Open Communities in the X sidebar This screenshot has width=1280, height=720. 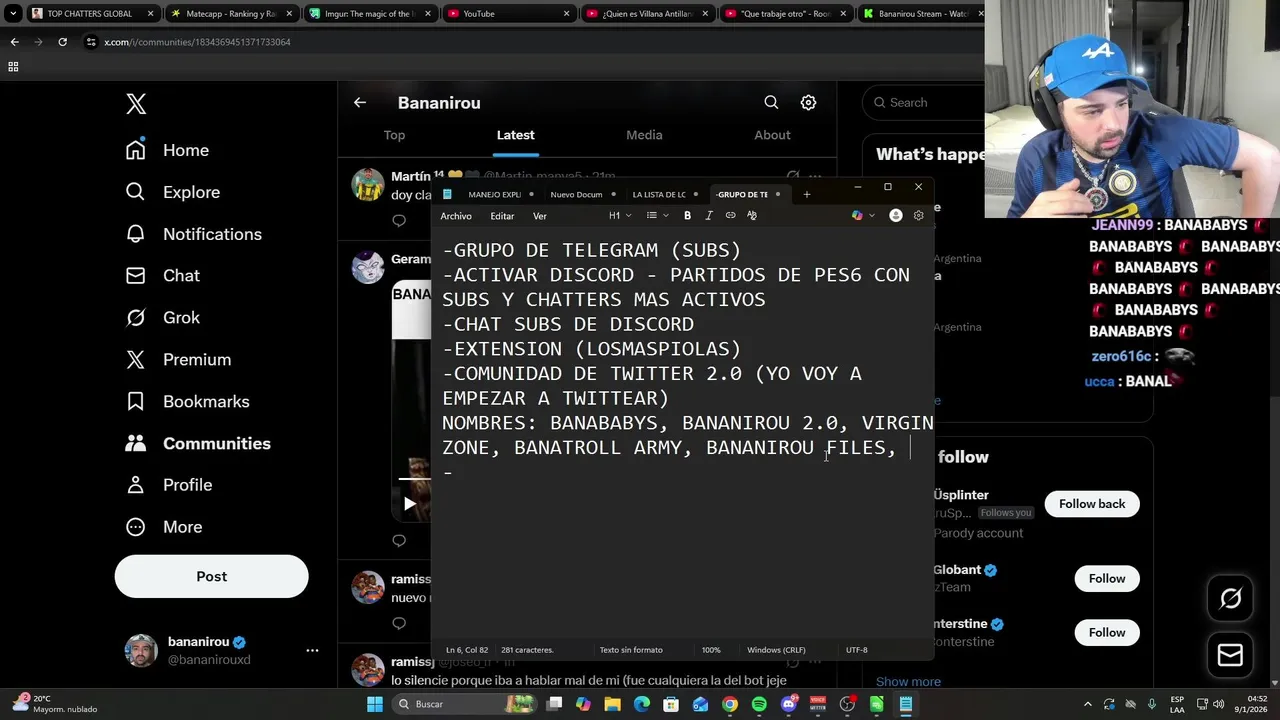tap(197, 443)
